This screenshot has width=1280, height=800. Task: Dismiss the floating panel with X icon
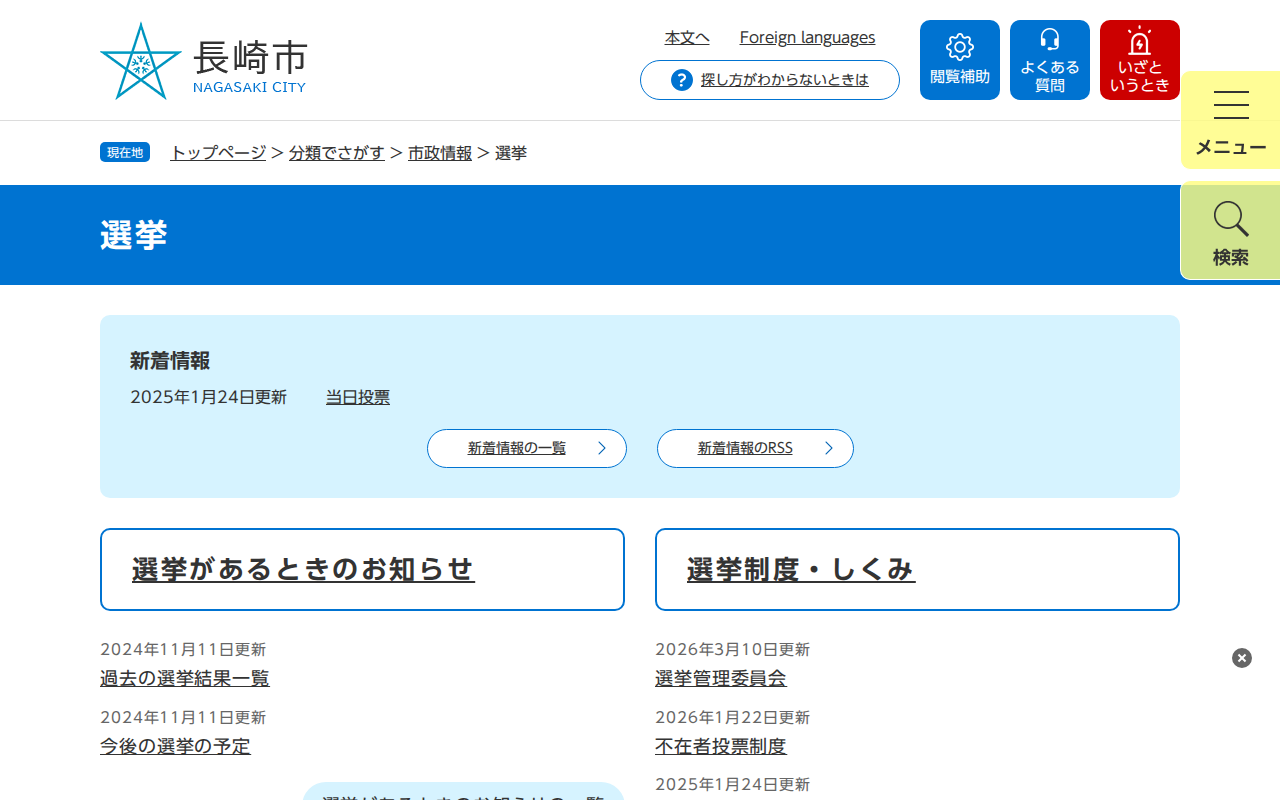(1242, 658)
